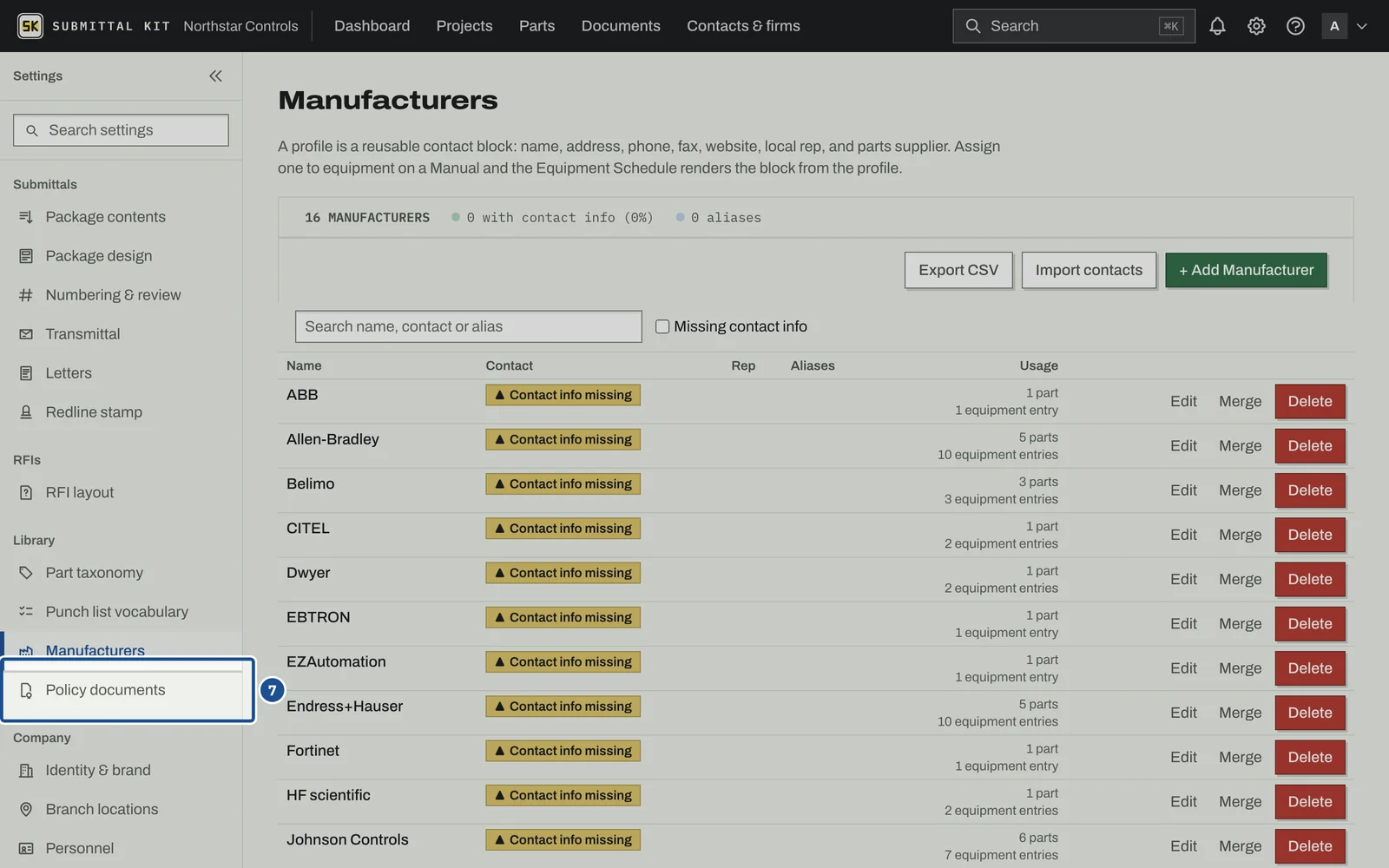Viewport: 1389px width, 868px height.
Task: Open Punch list vocabulary settings
Action: [x=121, y=612]
